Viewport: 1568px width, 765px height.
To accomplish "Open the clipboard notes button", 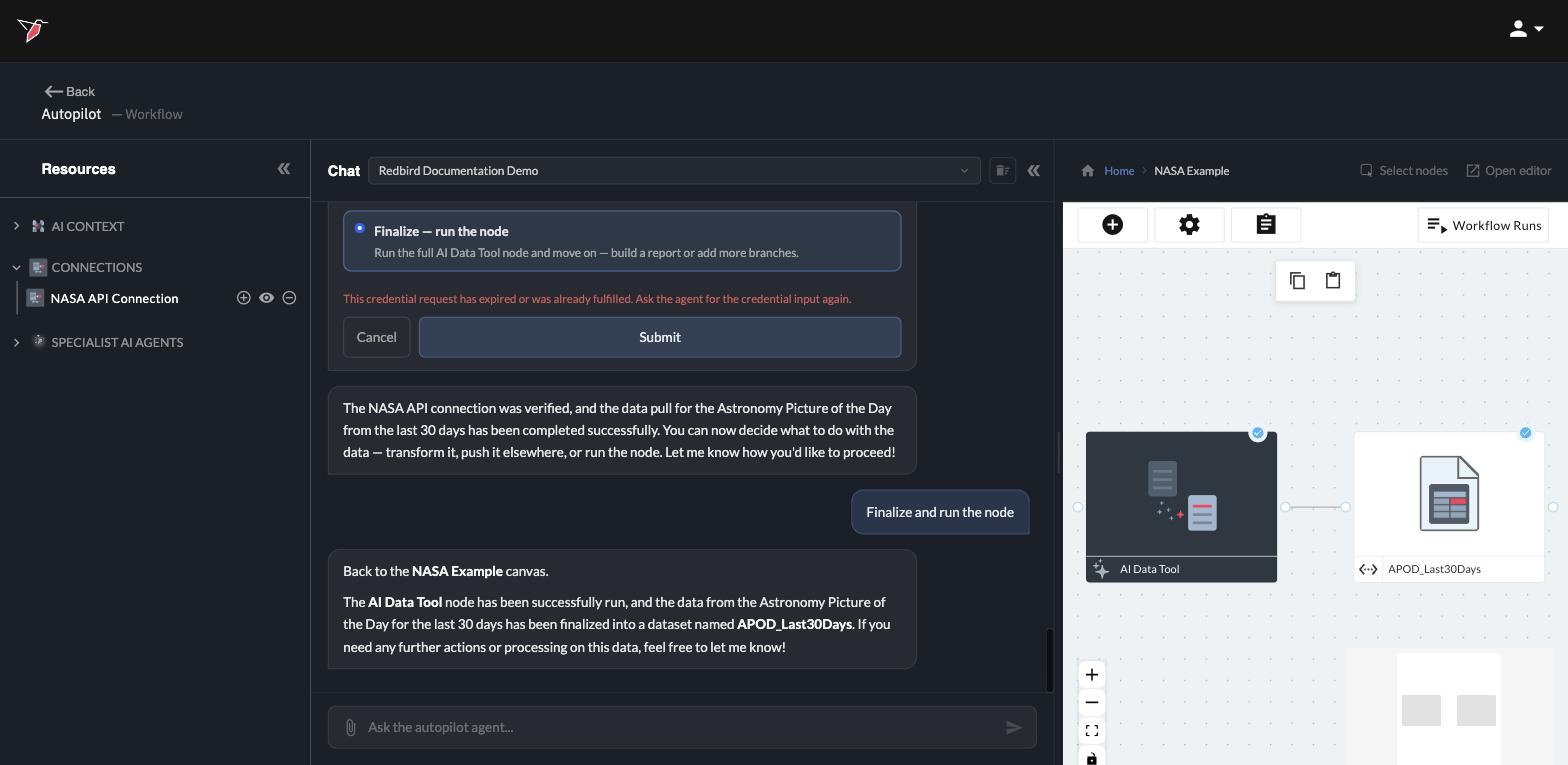I will pos(1266,225).
